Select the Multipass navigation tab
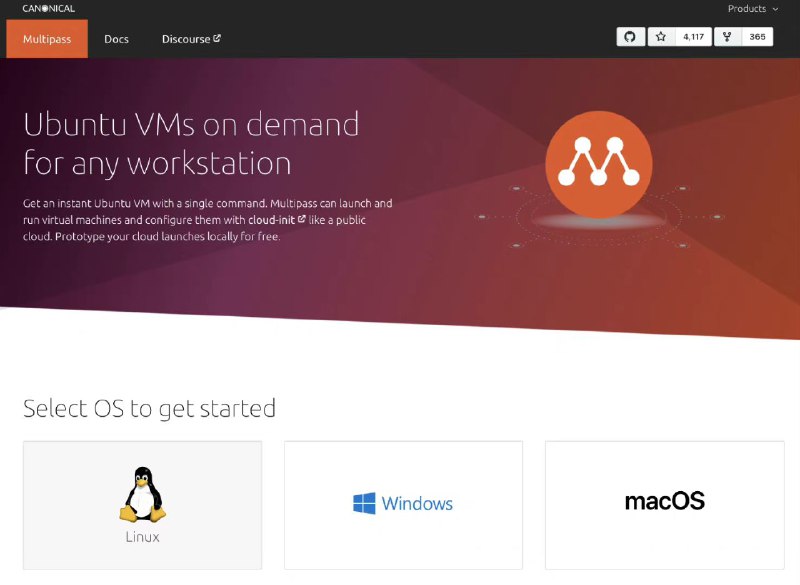This screenshot has width=800, height=585. coord(46,39)
